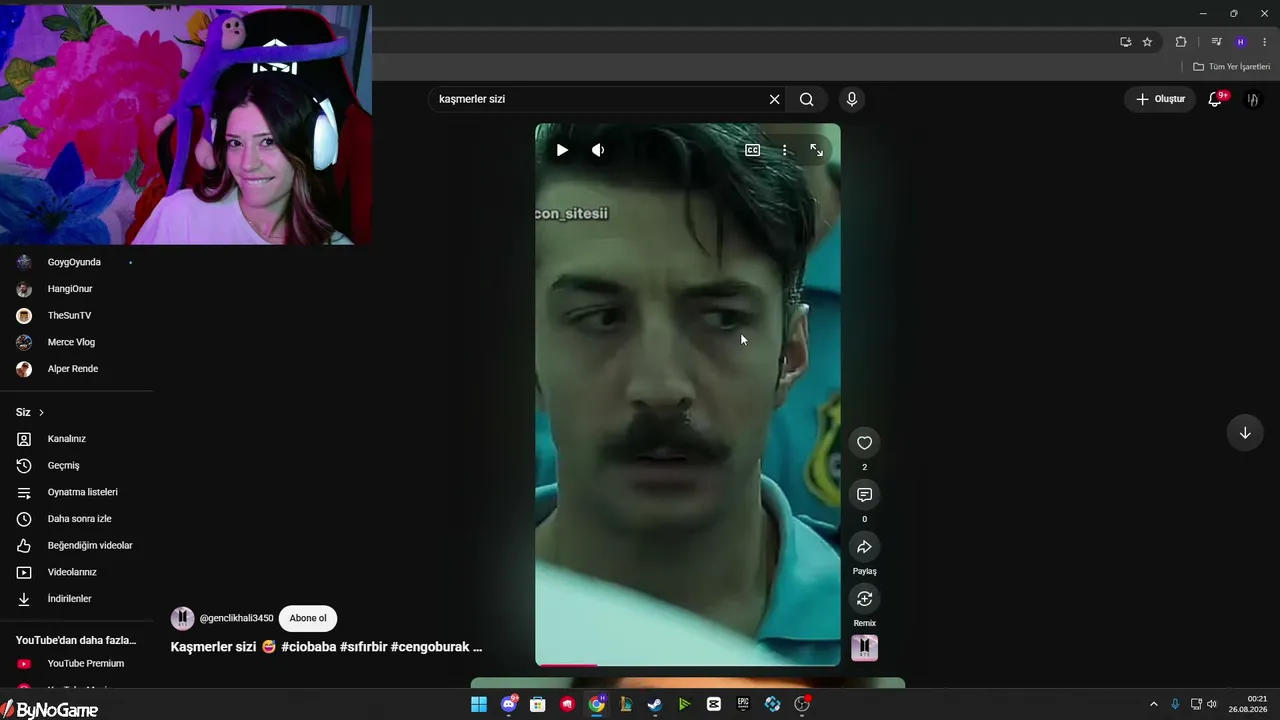The width and height of the screenshot is (1280, 720).
Task: Open Discord from the taskbar
Action: click(x=509, y=704)
